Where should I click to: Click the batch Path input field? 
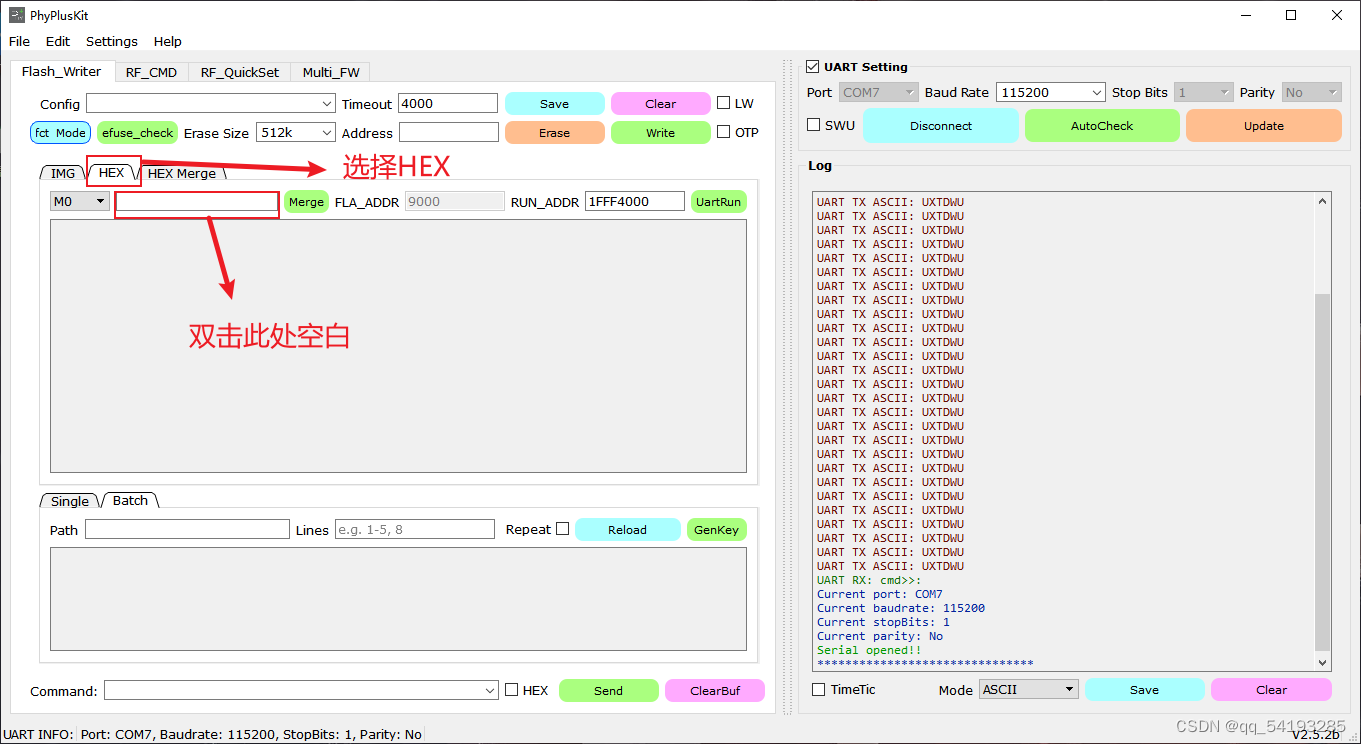point(187,529)
